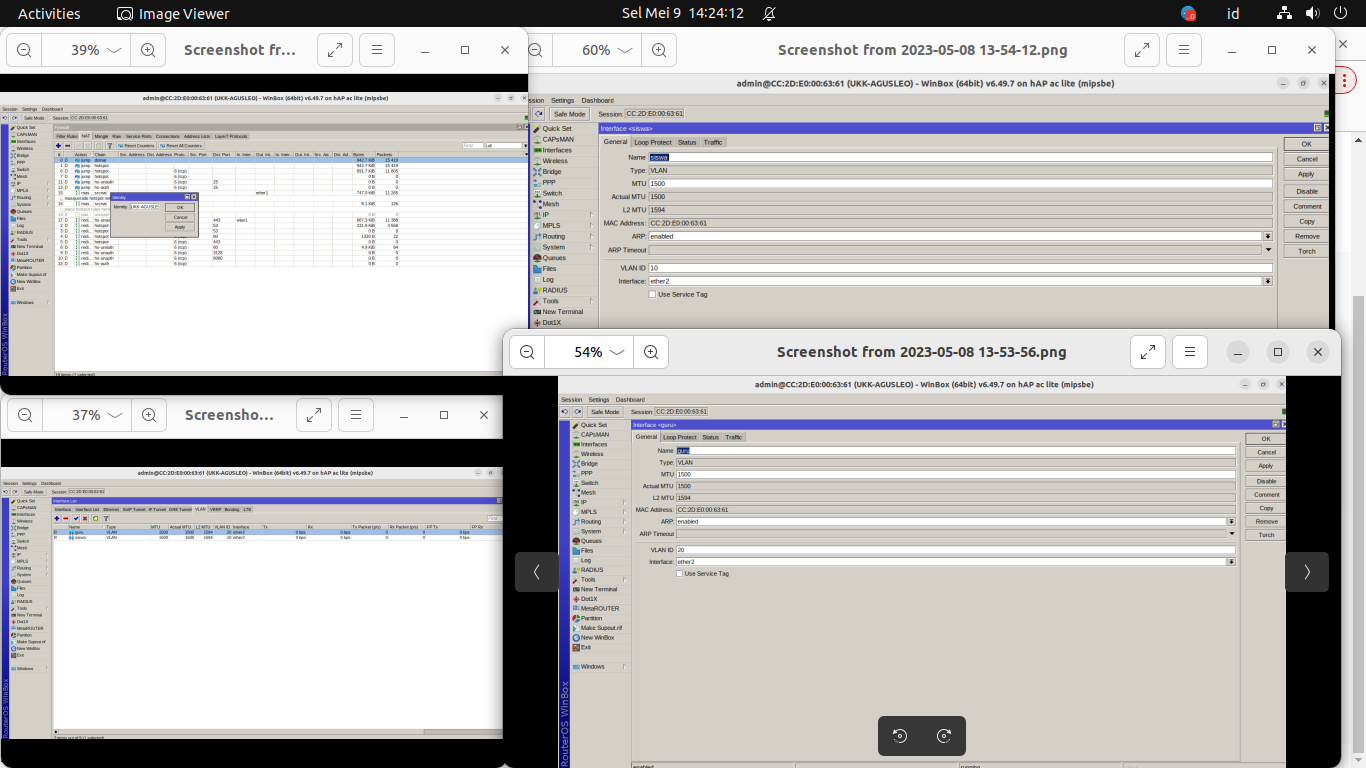
Task: Rotate the image clockwise
Action: pyautogui.click(x=944, y=736)
